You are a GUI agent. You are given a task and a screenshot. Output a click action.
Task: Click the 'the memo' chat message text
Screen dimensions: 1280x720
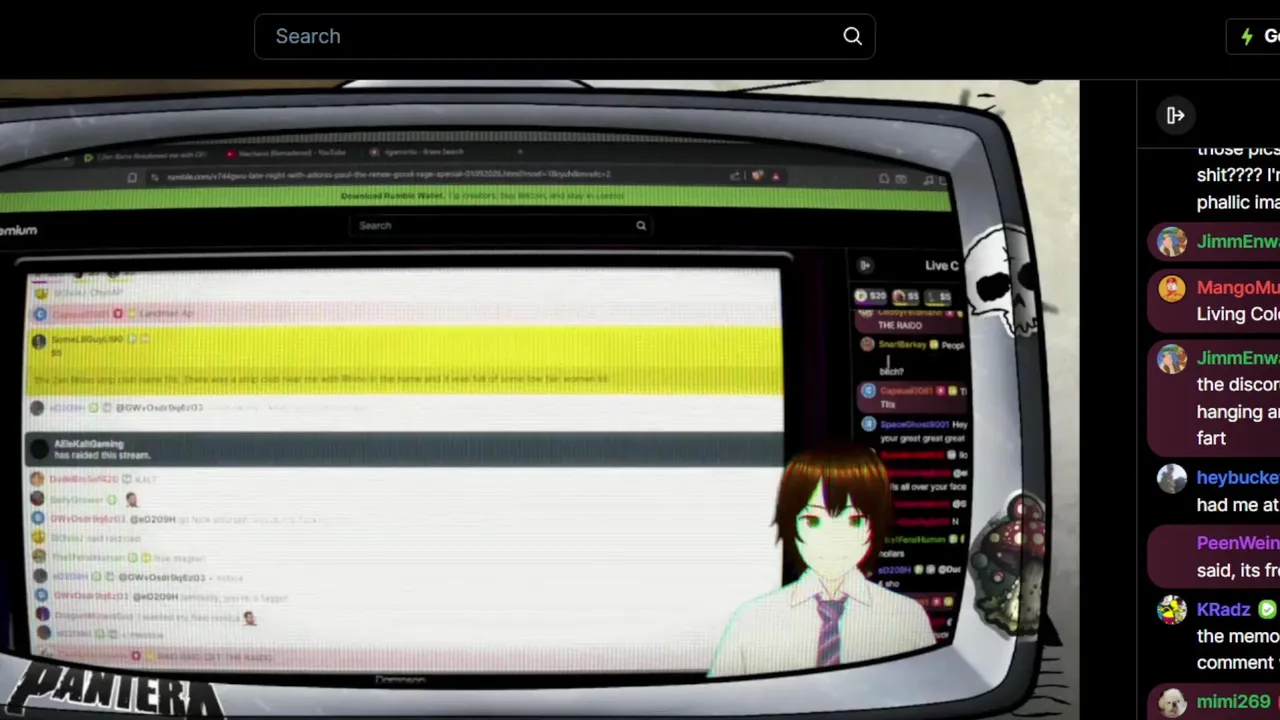(x=1238, y=636)
